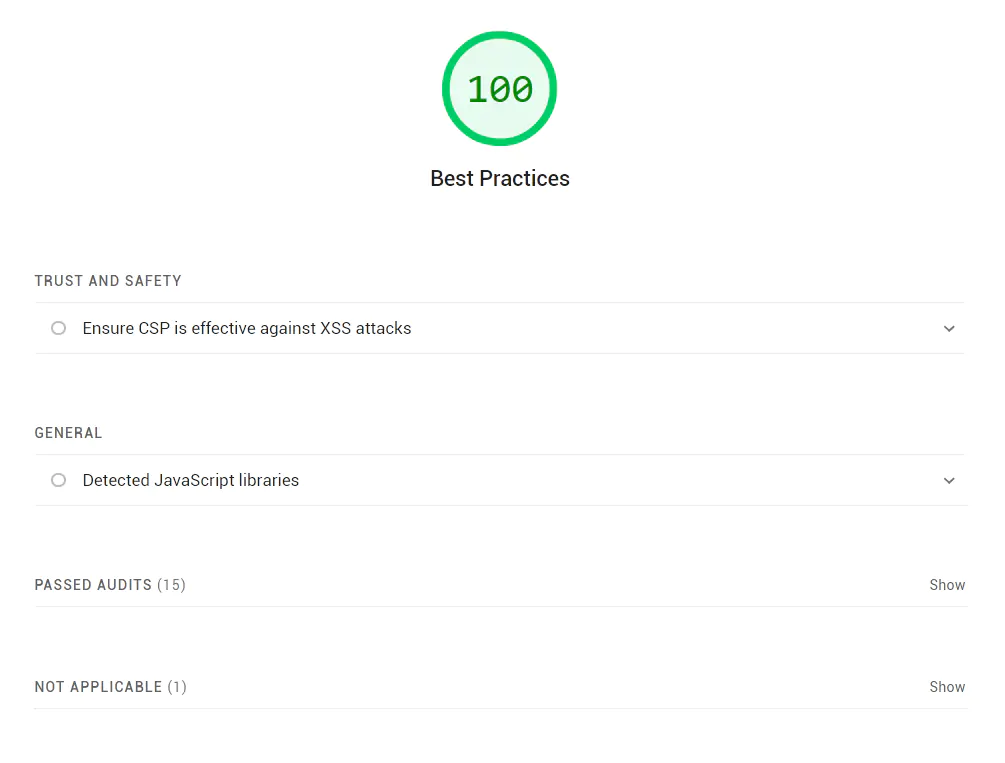Click the Best Practices category label
Image resolution: width=1005 pixels, height=763 pixels.
499,178
